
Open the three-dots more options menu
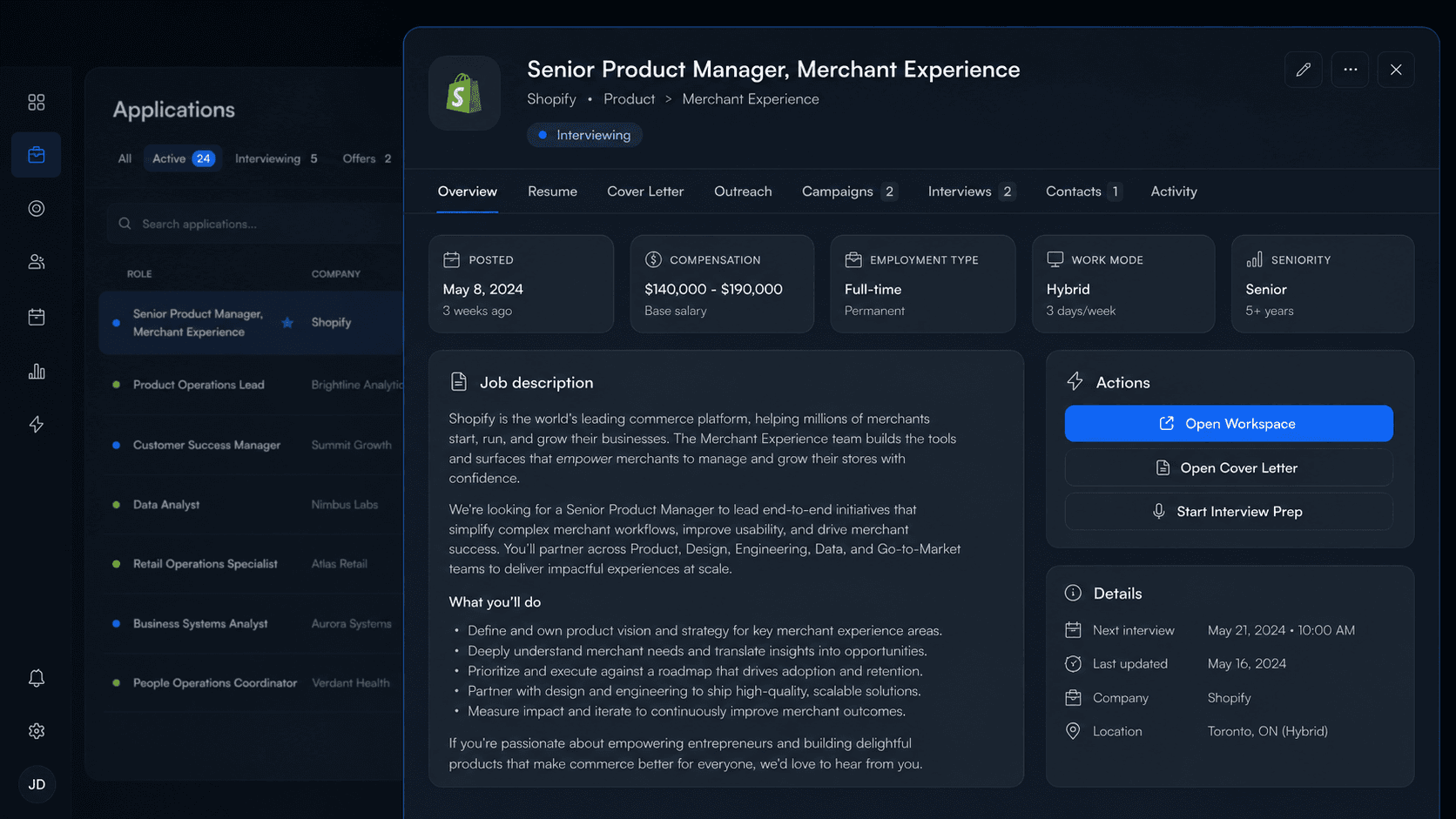(1350, 70)
